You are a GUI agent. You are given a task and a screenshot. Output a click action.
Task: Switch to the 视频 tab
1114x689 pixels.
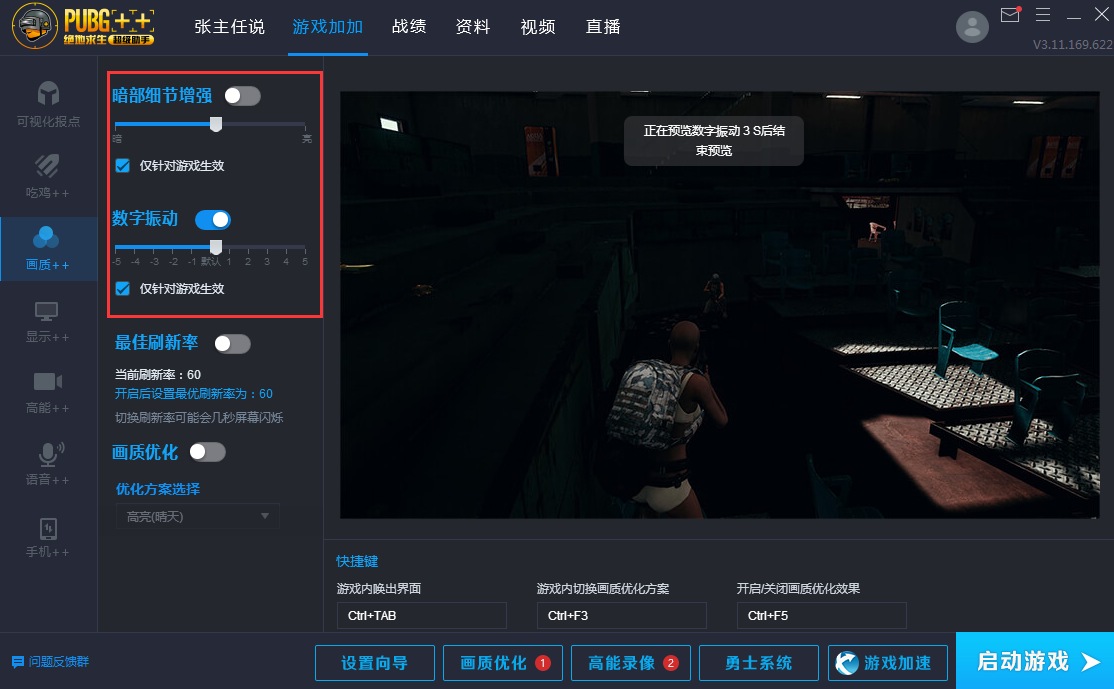click(x=538, y=27)
